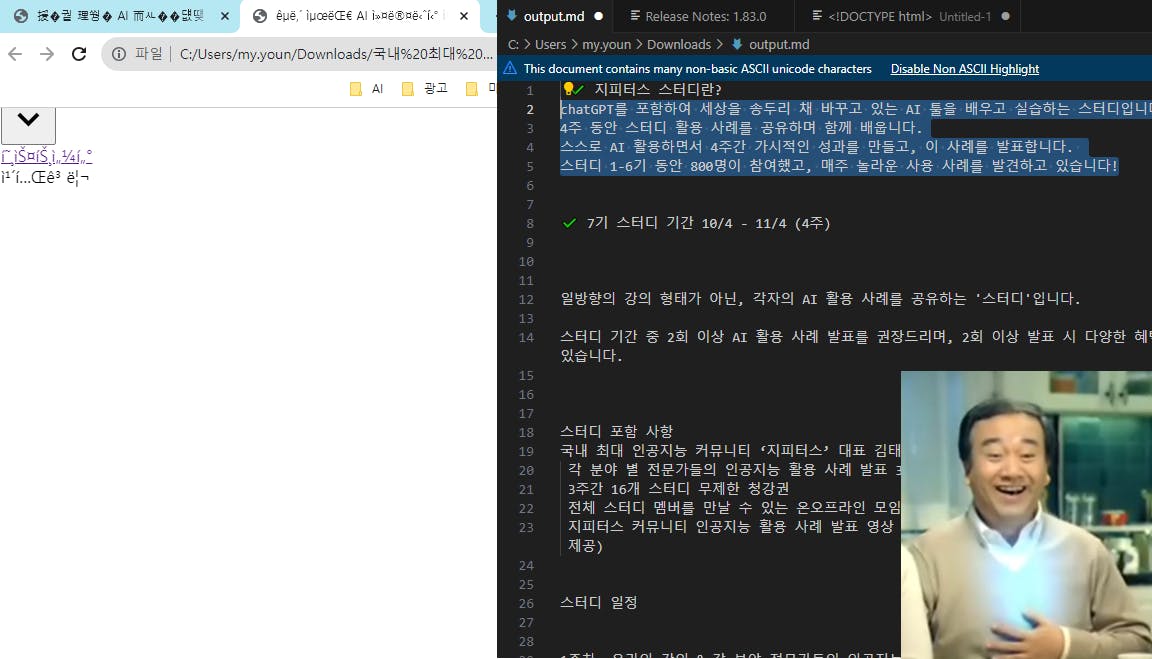The image size is (1152, 659).
Task: Open the AI bookmark folder
Action: click(367, 89)
